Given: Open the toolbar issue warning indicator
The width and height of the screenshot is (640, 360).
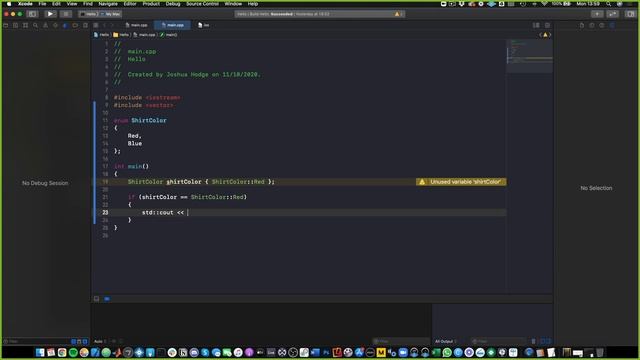Looking at the screenshot, I should click(x=397, y=14).
